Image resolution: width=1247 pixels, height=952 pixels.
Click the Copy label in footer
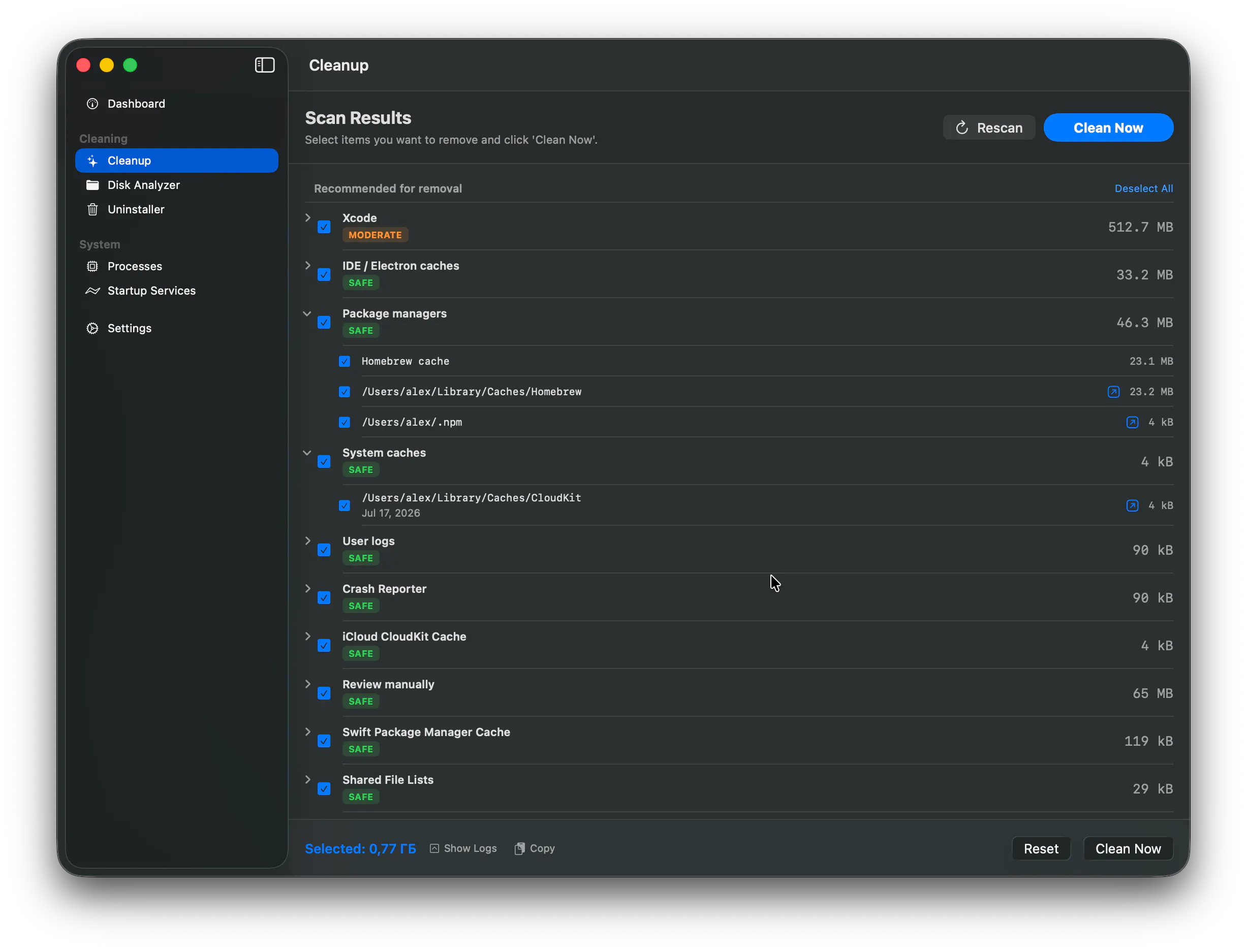click(x=542, y=849)
